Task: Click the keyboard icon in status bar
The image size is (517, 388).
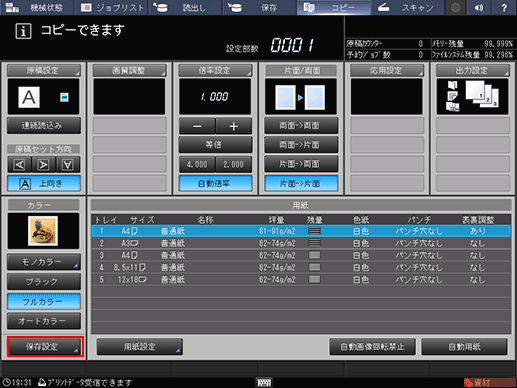Action: [x=264, y=382]
